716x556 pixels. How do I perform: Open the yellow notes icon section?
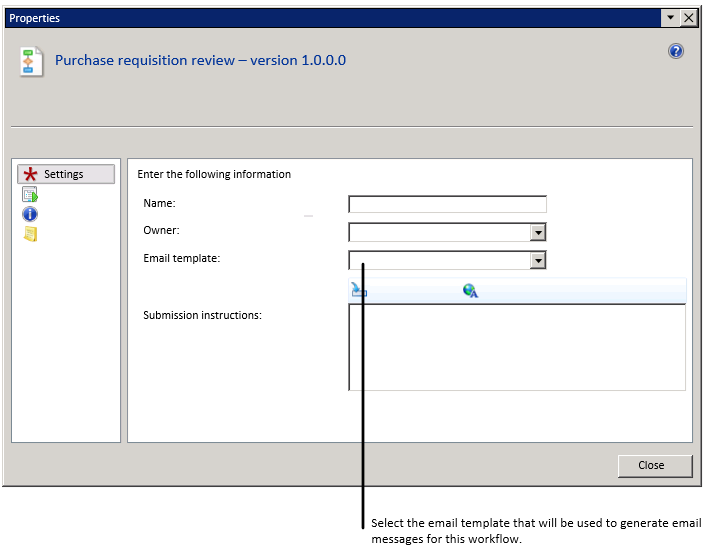pyautogui.click(x=30, y=234)
